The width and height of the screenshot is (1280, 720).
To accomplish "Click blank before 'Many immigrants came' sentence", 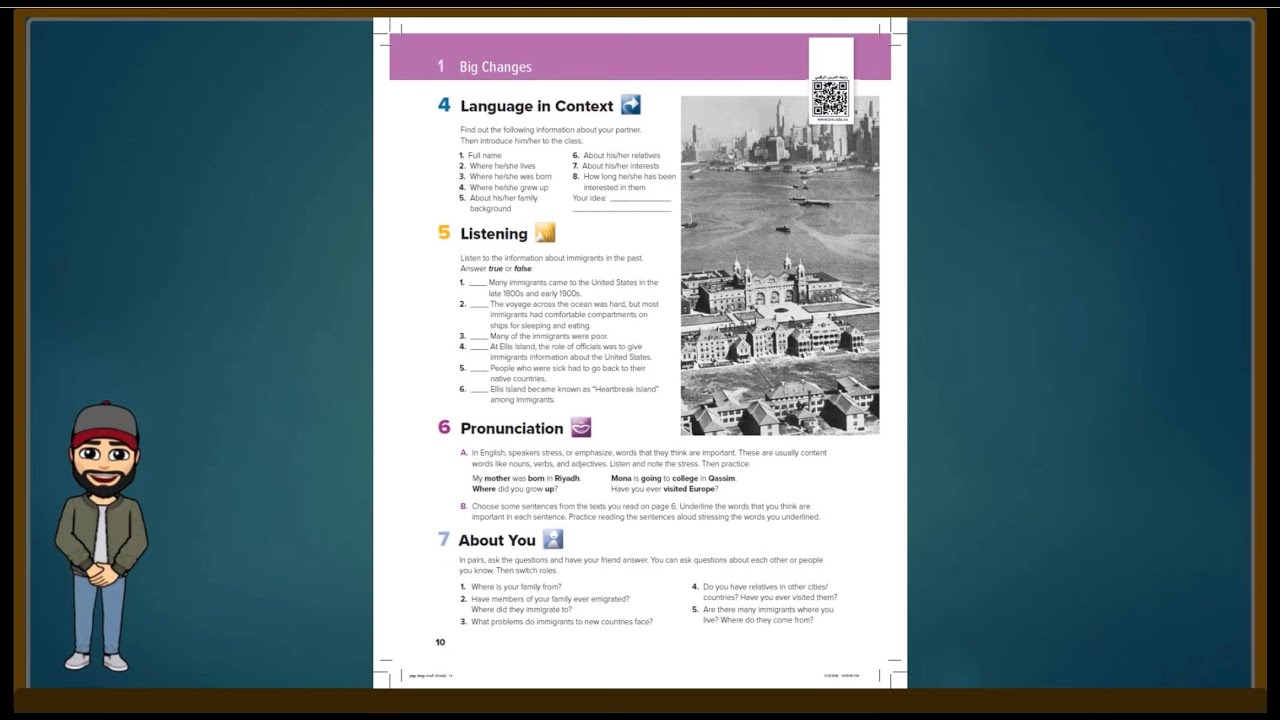I will tap(477, 284).
